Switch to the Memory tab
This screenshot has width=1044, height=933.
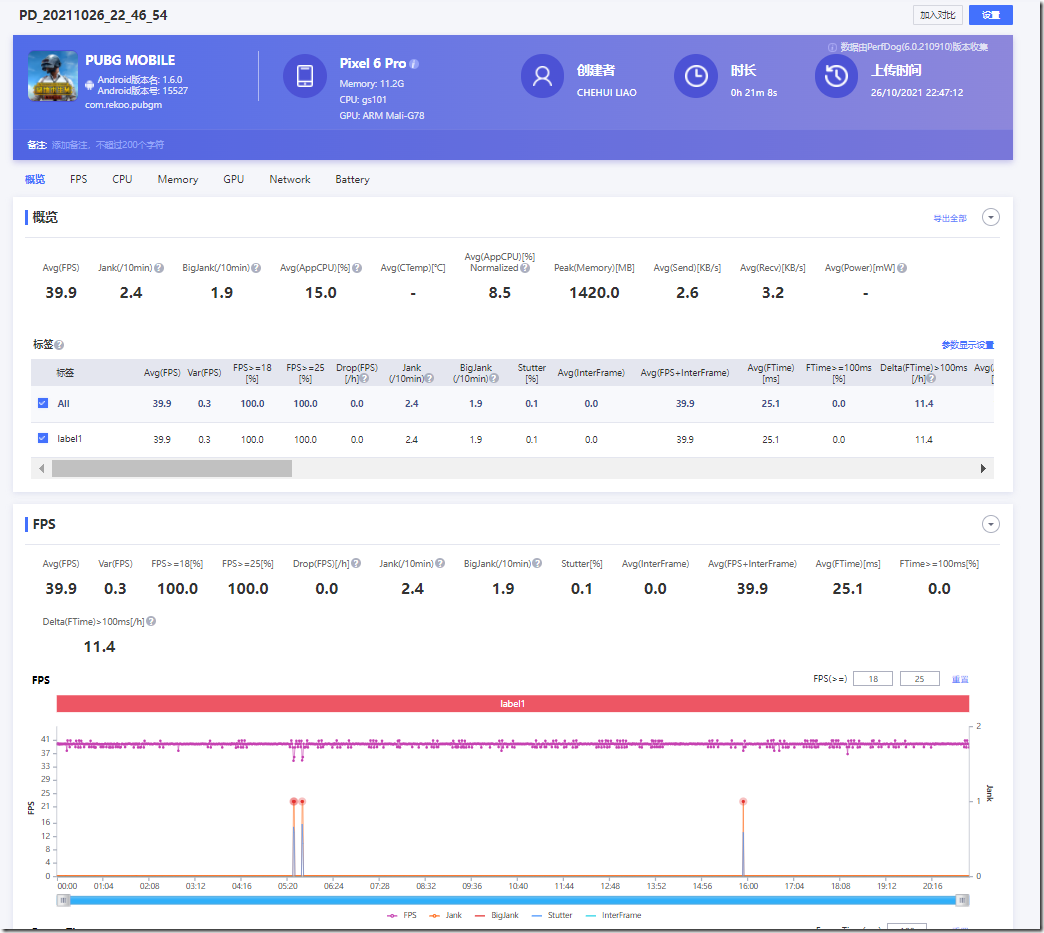178,180
